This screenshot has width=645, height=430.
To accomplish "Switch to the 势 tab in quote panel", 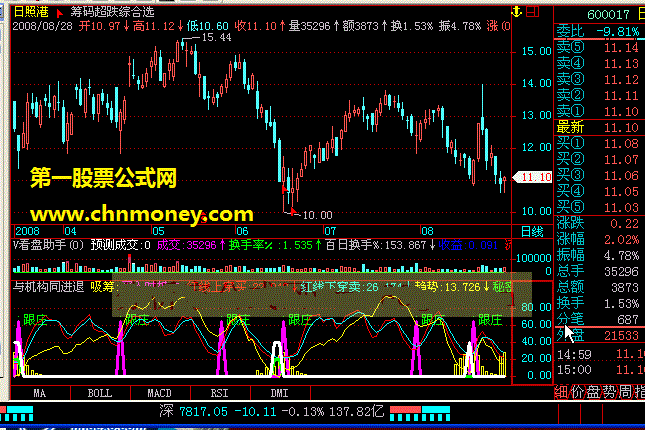I will (x=608, y=392).
